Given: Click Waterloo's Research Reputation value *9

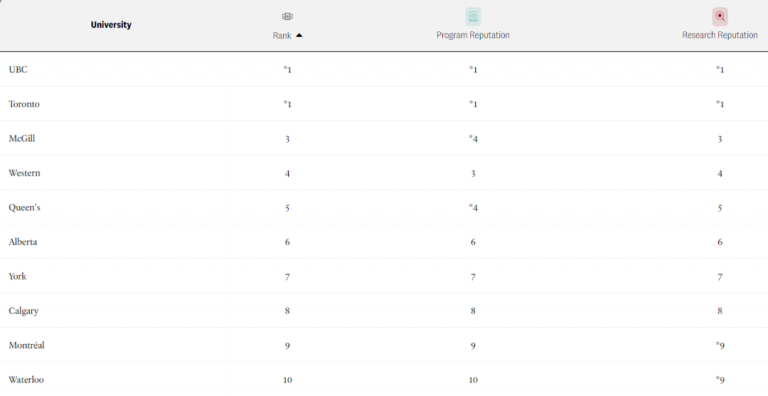Looking at the screenshot, I should [x=720, y=380].
